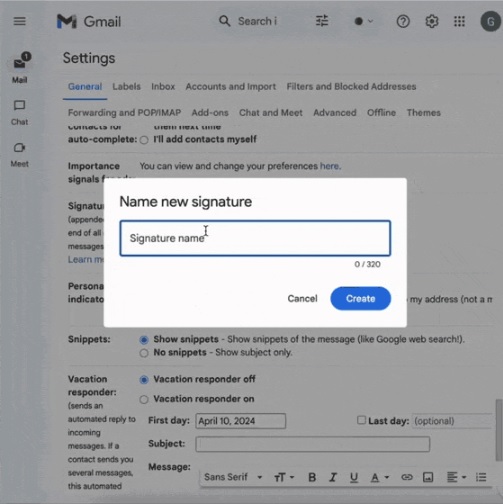Viewport: 503px width, 504px height.
Task: Select Show snippets option
Action: pos(144,340)
